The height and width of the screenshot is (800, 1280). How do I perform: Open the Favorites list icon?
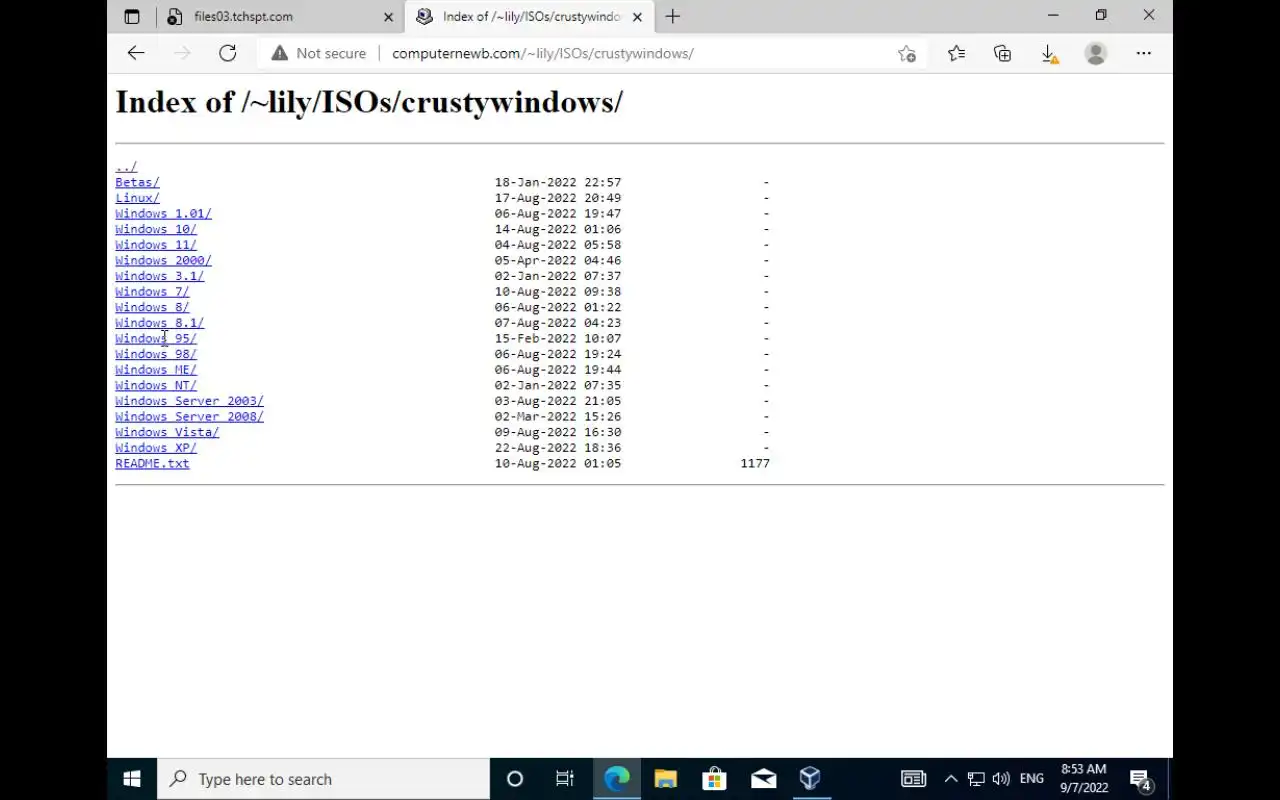[956, 53]
